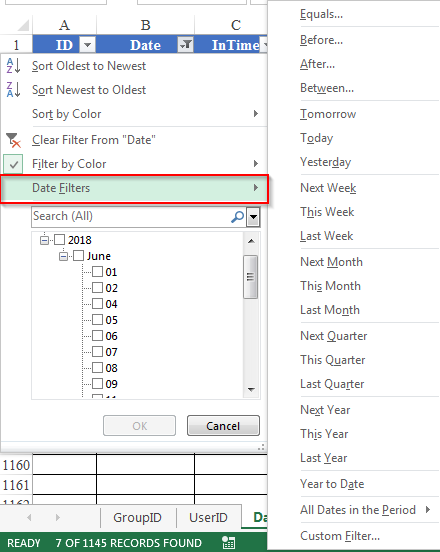Screen dimensions: 440x552
Task: Collapse the 2018 tree node
Action: [x=44, y=240]
